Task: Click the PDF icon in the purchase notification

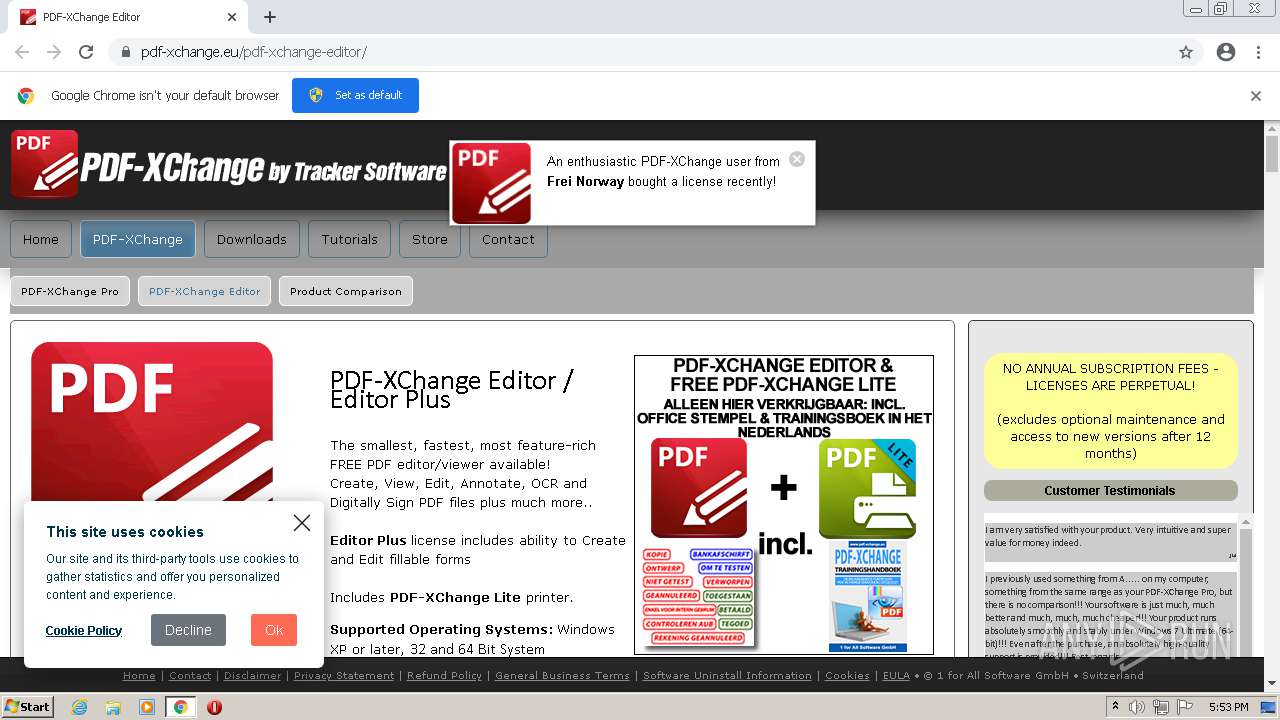Action: [491, 183]
